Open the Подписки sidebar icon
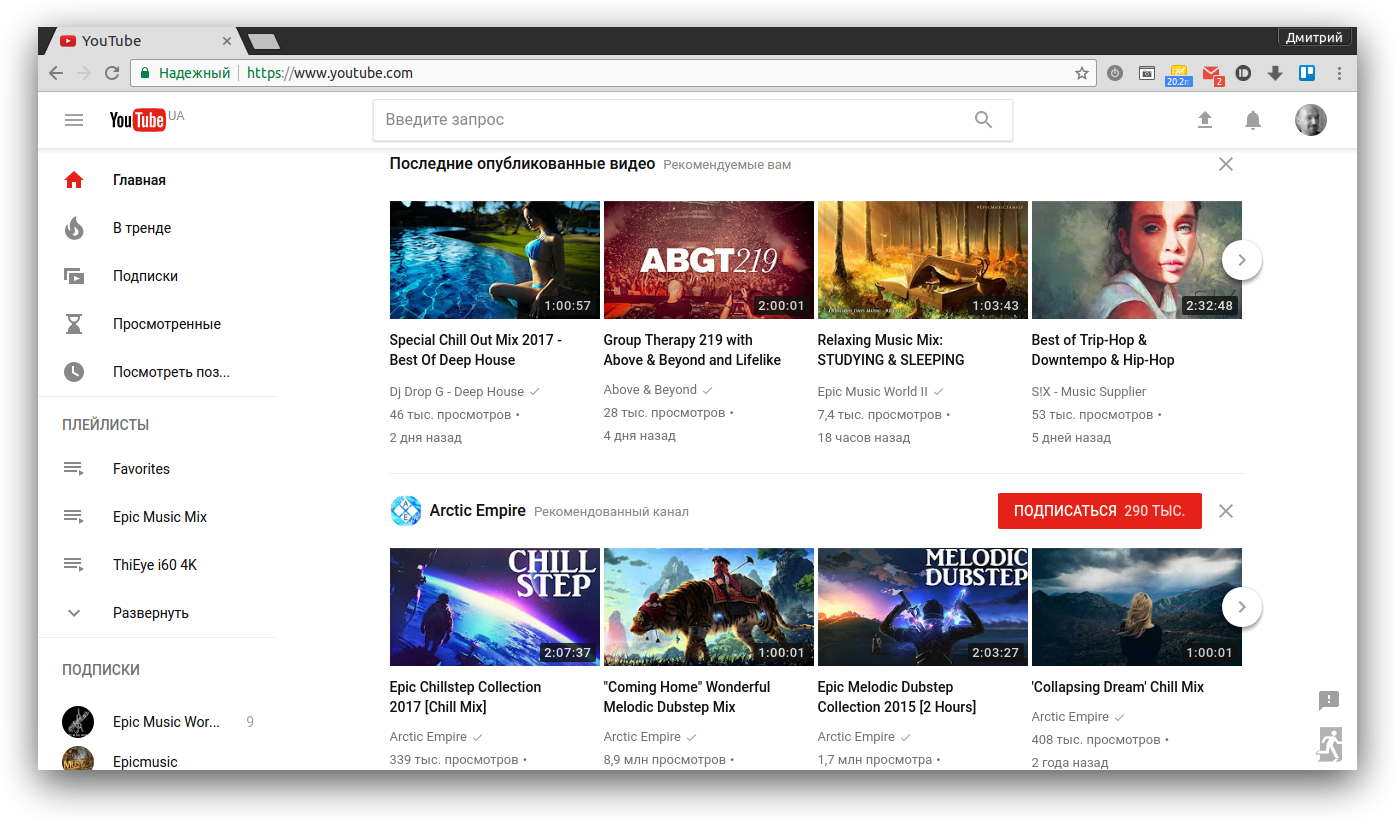This screenshot has width=1396, height=820. 74,276
